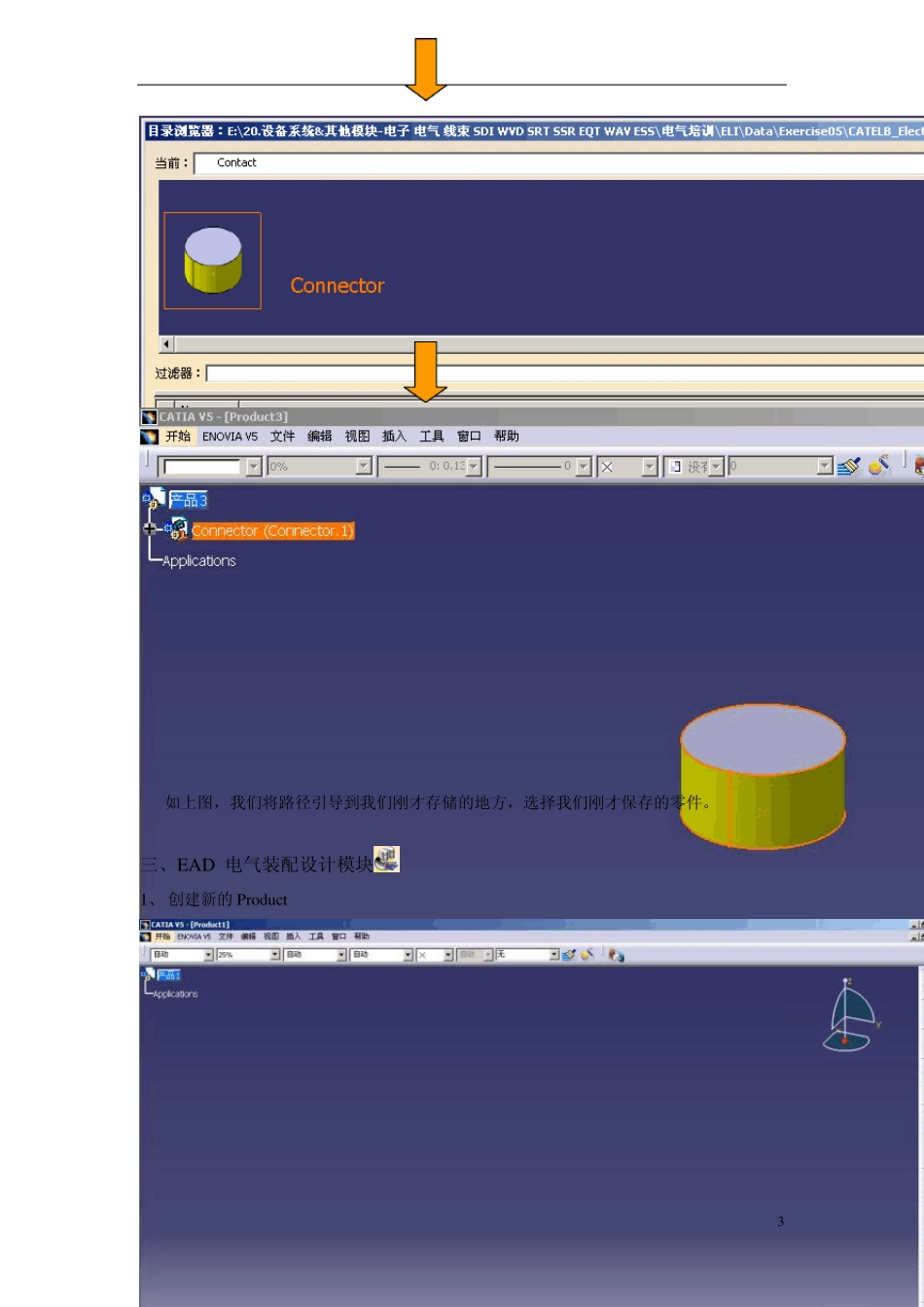Image resolution: width=924 pixels, height=1307 pixels.
Task: Click the 3D compass in Product1 window
Action: [x=850, y=1014]
